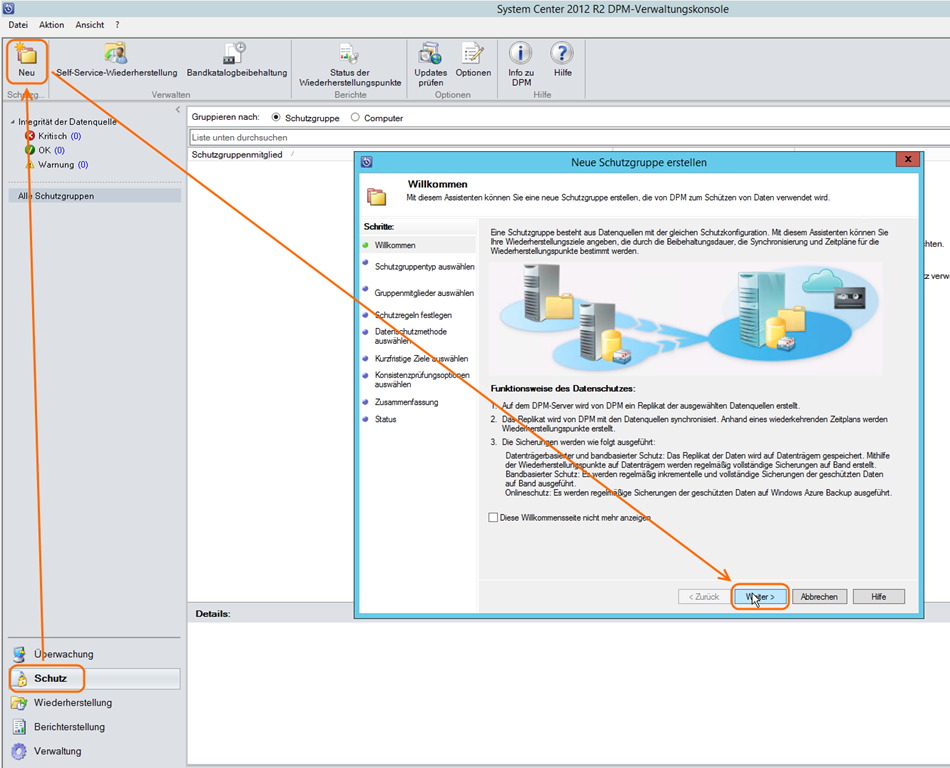
Task: Open Bandkatalogbeibehaltung settings
Action: click(x=236, y=59)
